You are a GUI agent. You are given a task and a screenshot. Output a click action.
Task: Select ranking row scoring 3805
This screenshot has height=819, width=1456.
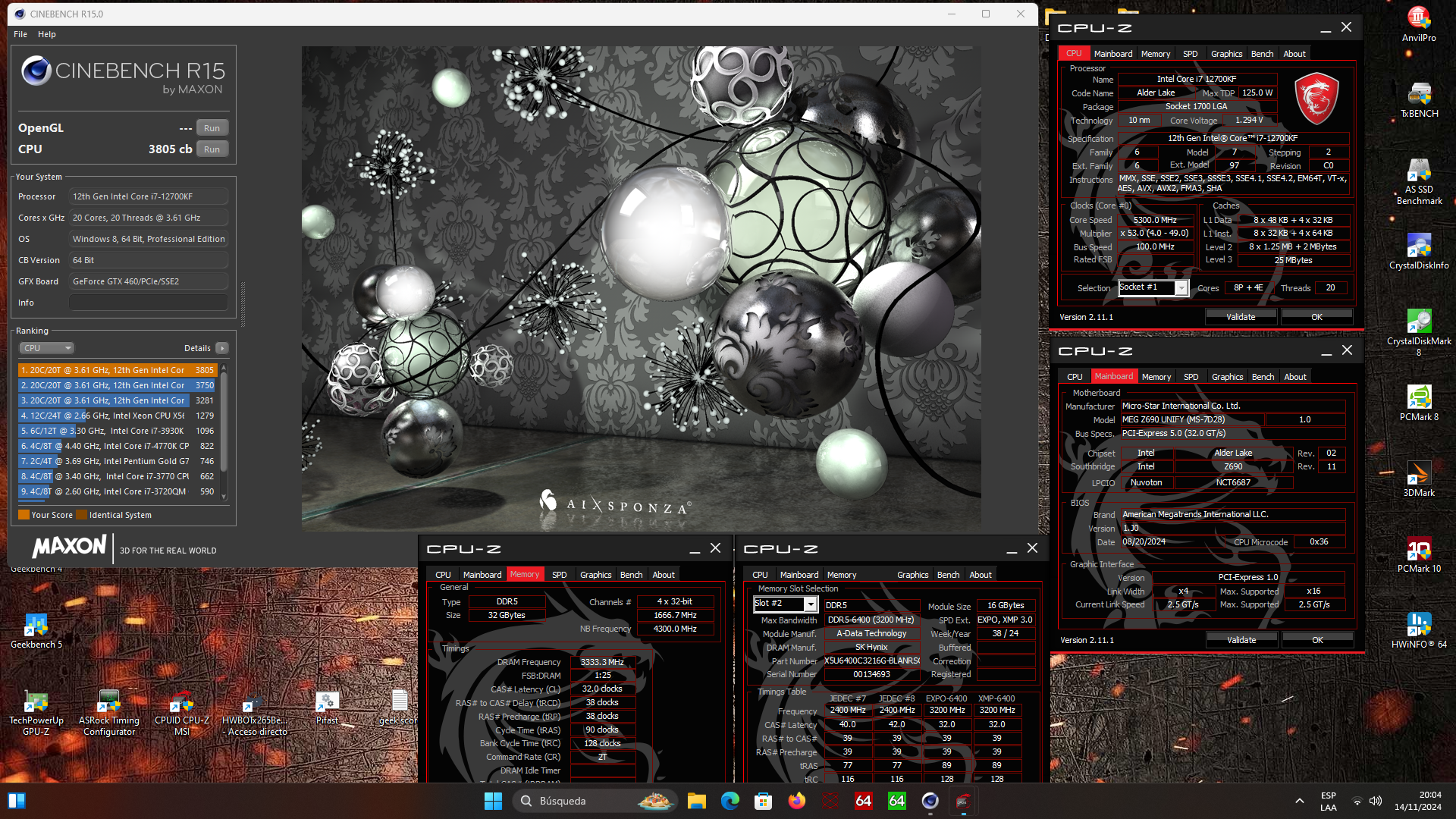click(118, 370)
